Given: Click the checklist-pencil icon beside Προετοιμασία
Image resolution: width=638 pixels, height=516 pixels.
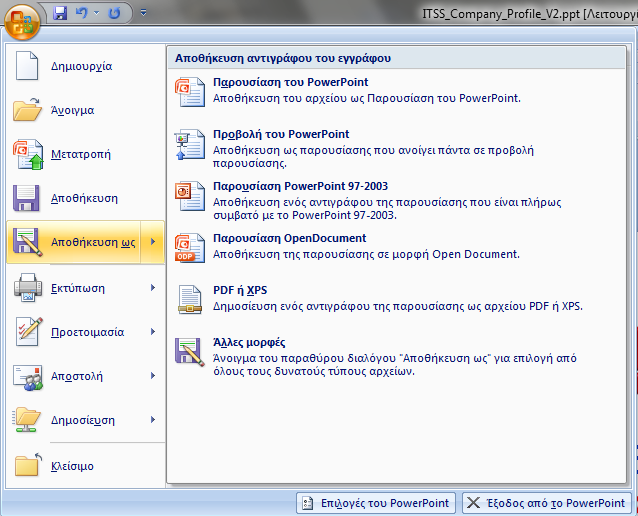Looking at the screenshot, I should [x=28, y=331].
